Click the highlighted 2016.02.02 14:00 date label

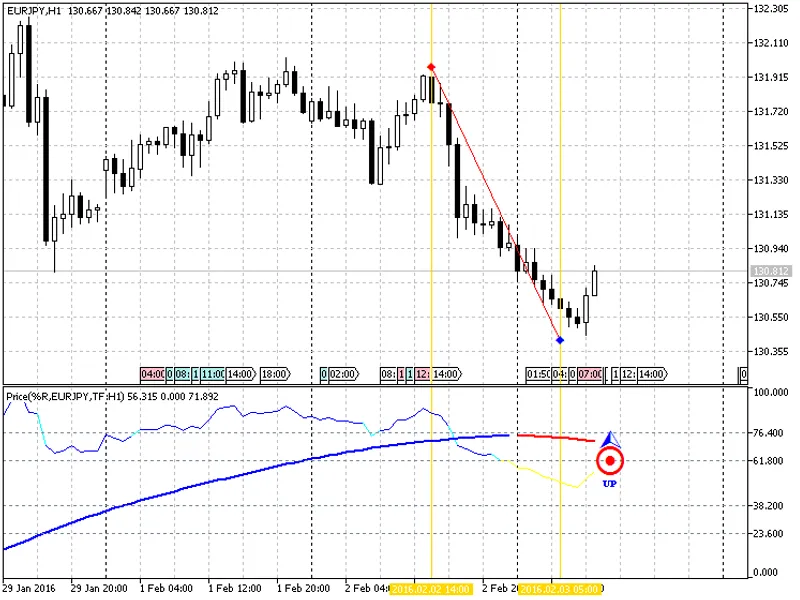tap(431, 589)
